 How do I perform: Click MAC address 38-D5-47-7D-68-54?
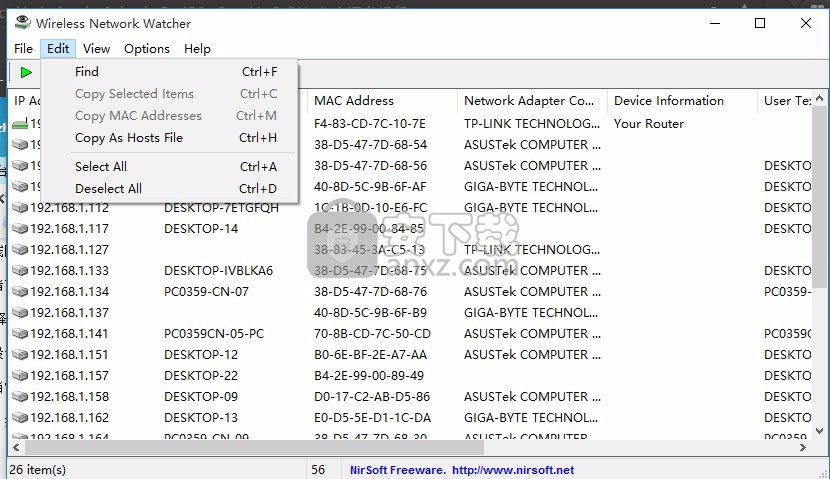pyautogui.click(x=371, y=144)
